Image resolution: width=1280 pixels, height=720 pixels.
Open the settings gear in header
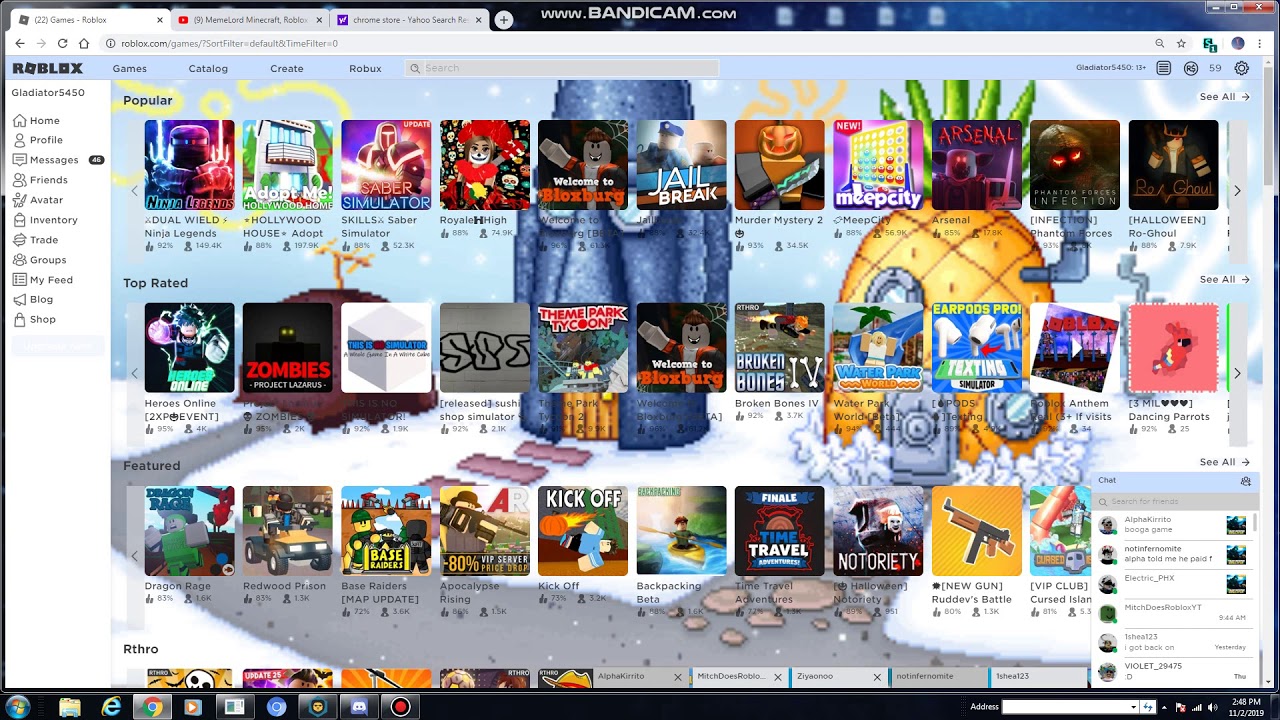1241,68
